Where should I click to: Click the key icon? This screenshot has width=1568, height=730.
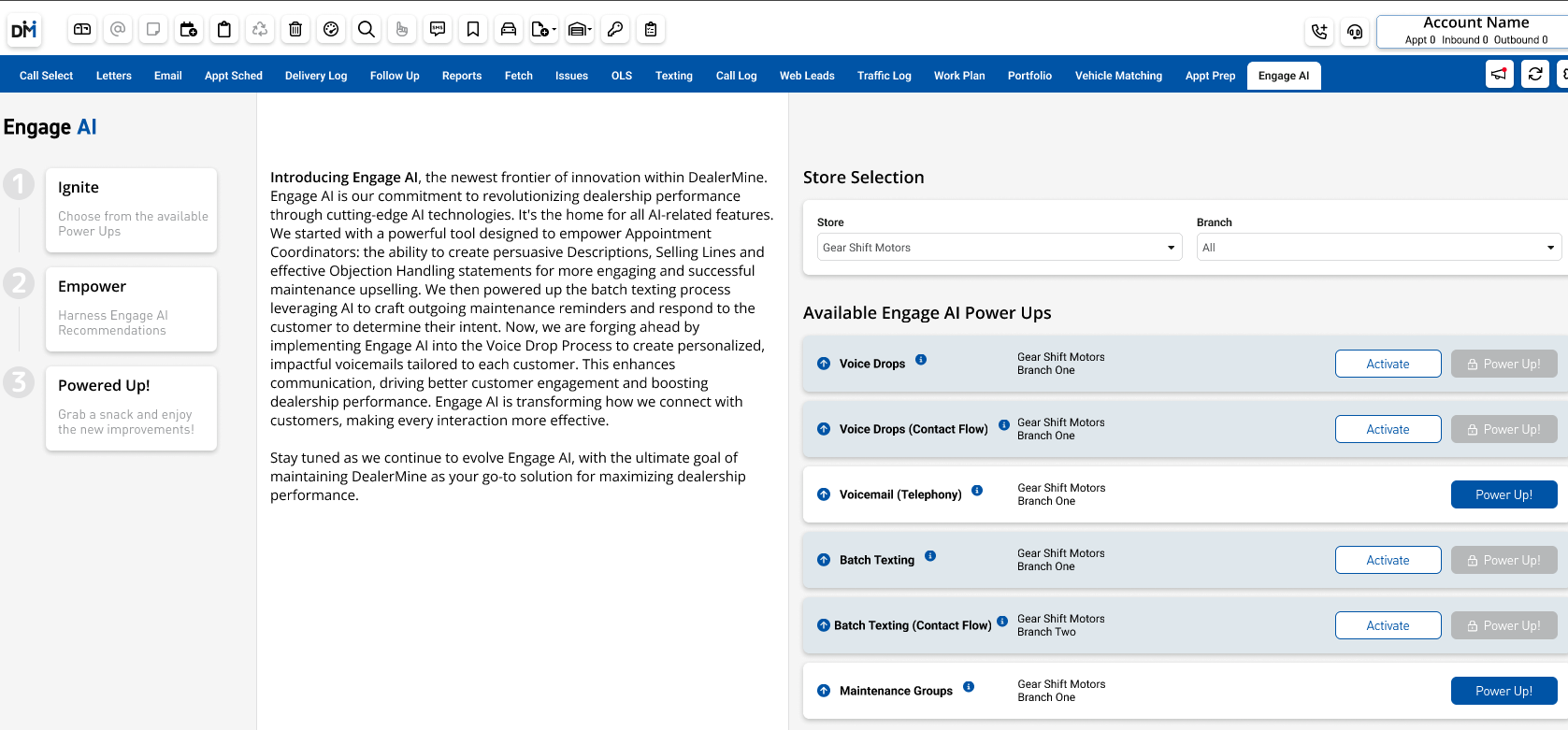(615, 29)
